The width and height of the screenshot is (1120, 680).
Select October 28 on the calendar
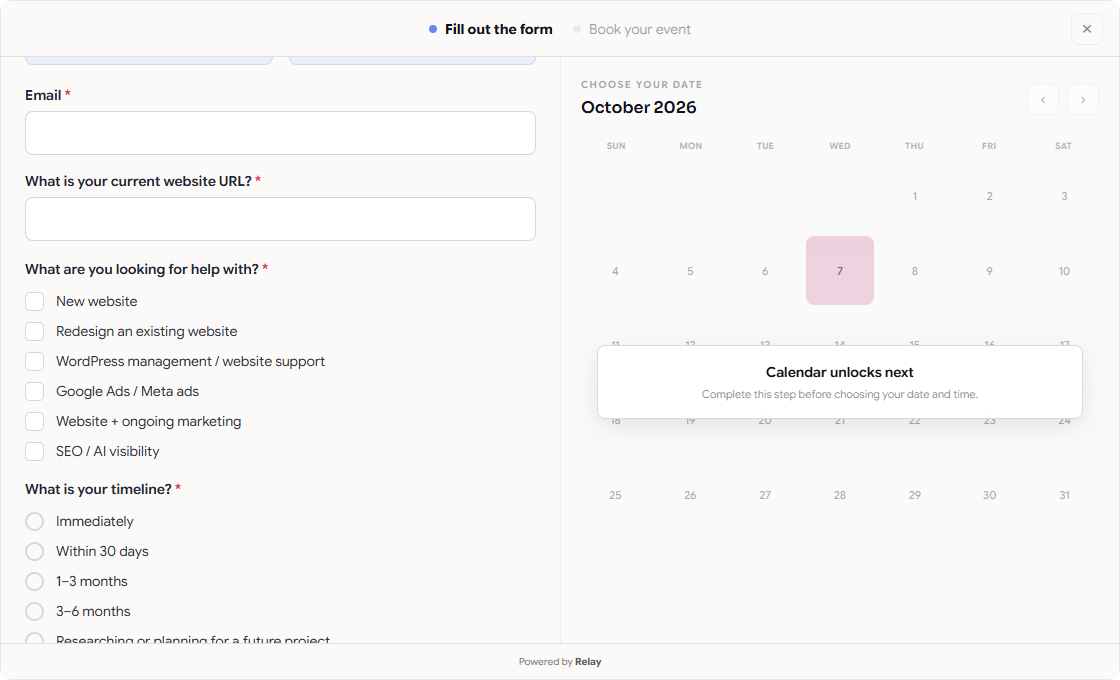coord(840,495)
